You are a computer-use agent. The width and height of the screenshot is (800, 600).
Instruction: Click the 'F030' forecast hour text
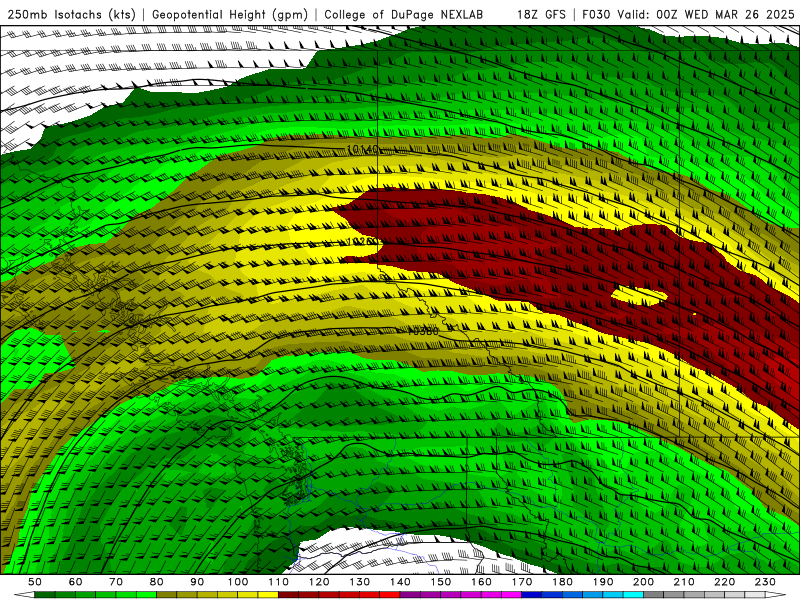[596, 14]
